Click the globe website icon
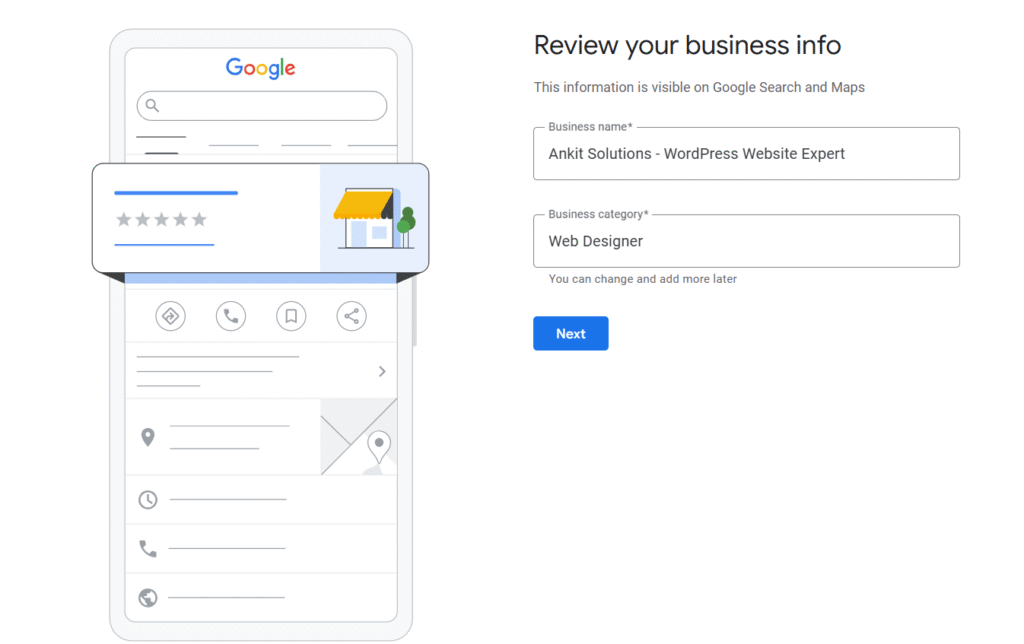The height and width of the screenshot is (644, 1024). [149, 597]
